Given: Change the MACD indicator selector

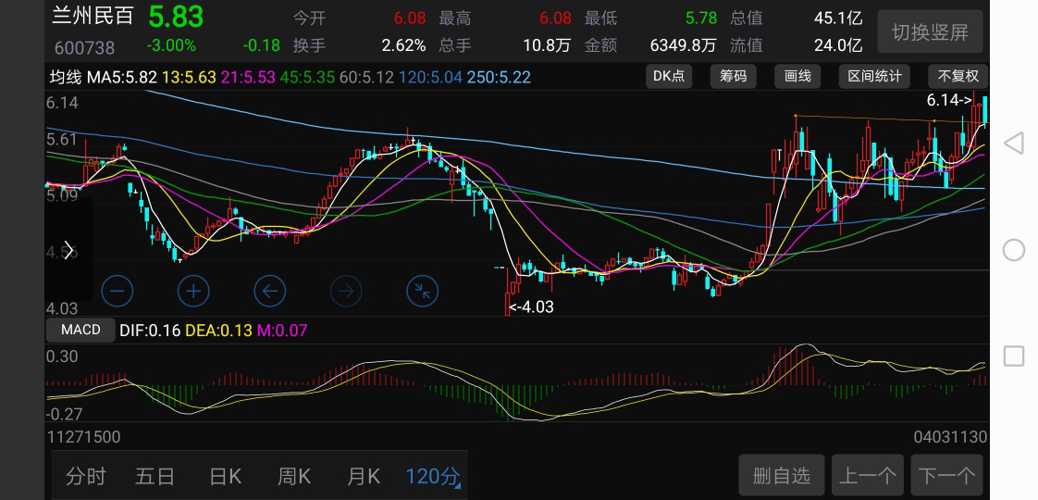Looking at the screenshot, I should tap(81, 329).
